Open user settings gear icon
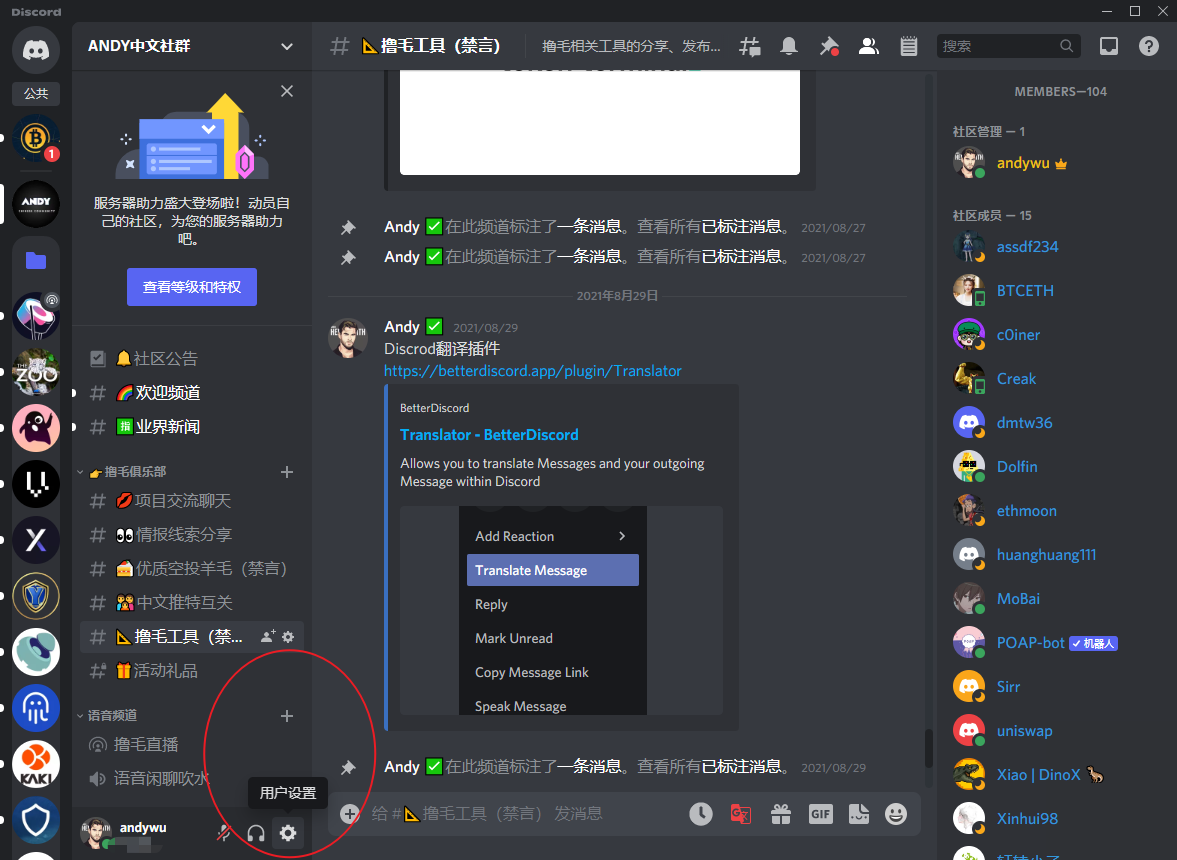The height and width of the screenshot is (860, 1177). click(x=287, y=833)
